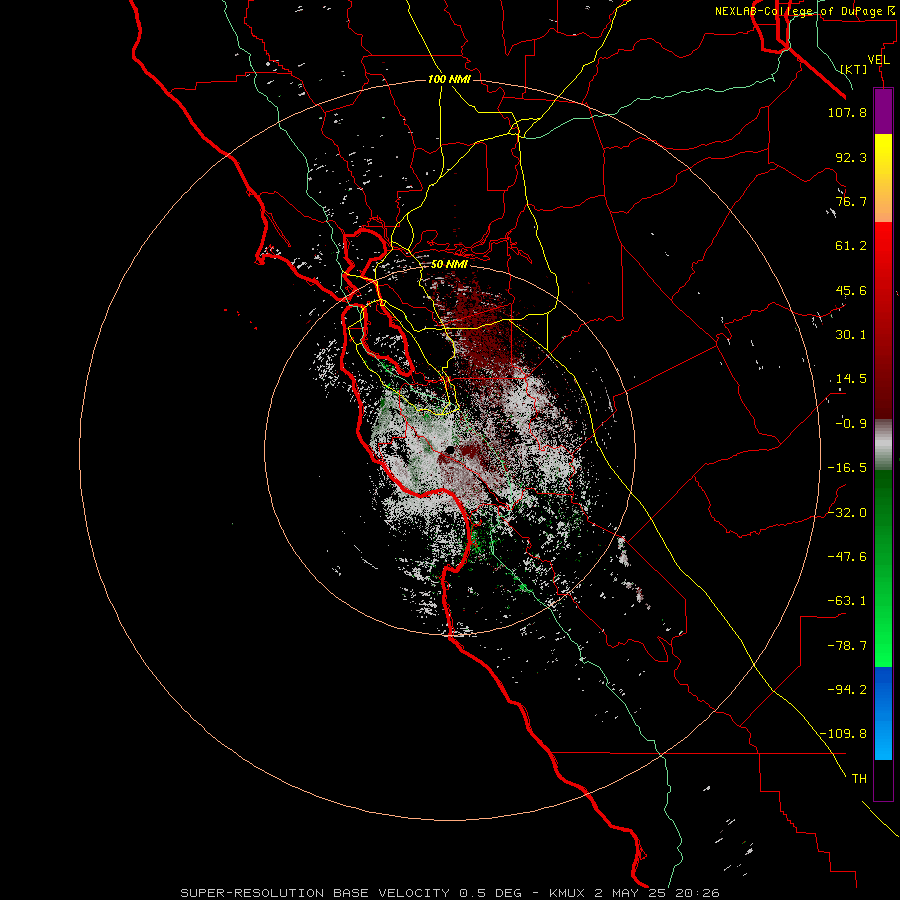Click the -47.6 legend value
Screen dimensions: 900x900
tap(847, 557)
